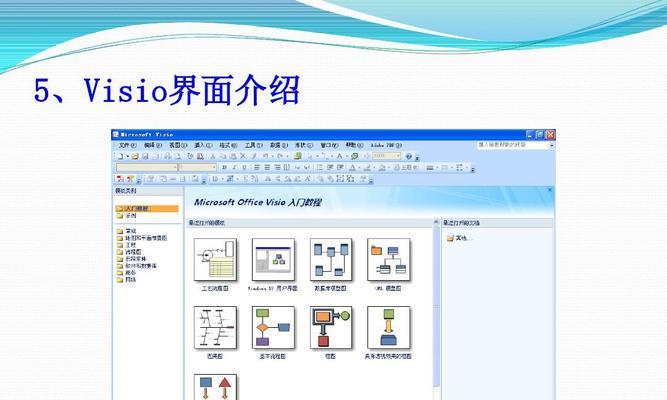Open the 帮助 (Help) menu
Viewport: 667px width, 400px height.
coord(354,146)
